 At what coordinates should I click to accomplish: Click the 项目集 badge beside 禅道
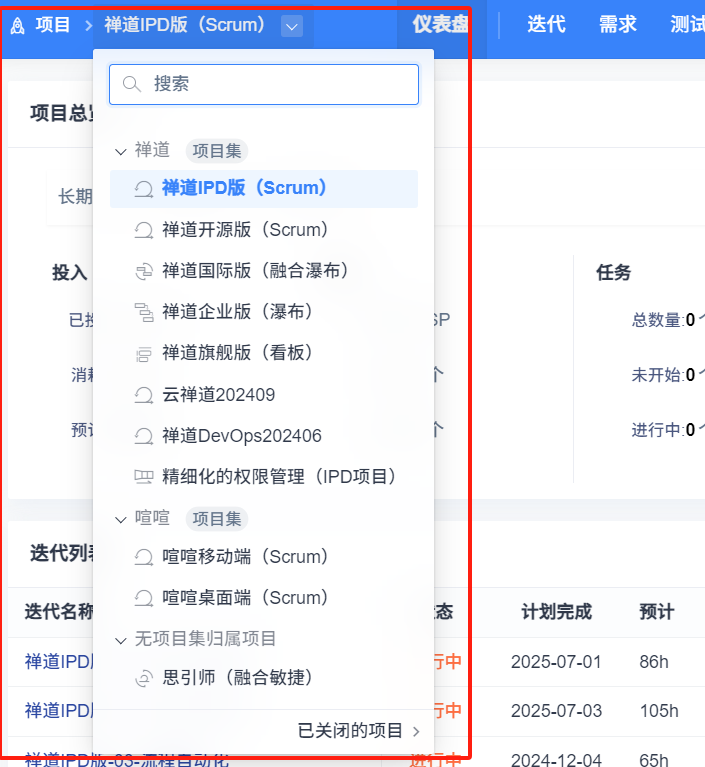tap(217, 151)
